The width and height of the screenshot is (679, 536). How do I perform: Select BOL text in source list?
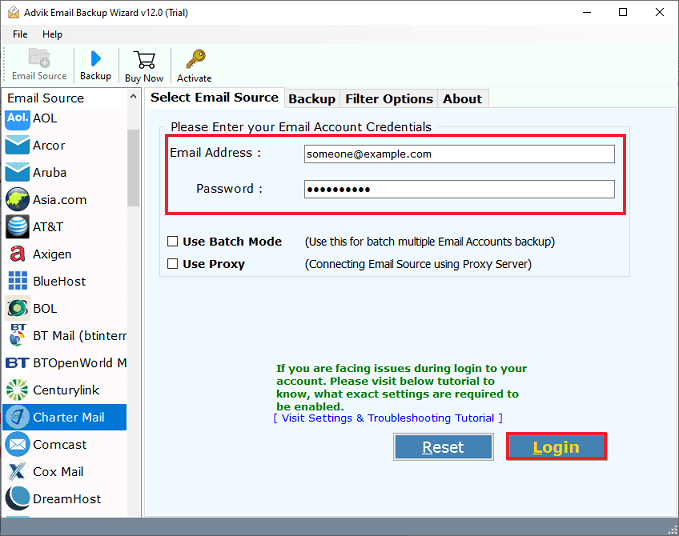click(45, 308)
